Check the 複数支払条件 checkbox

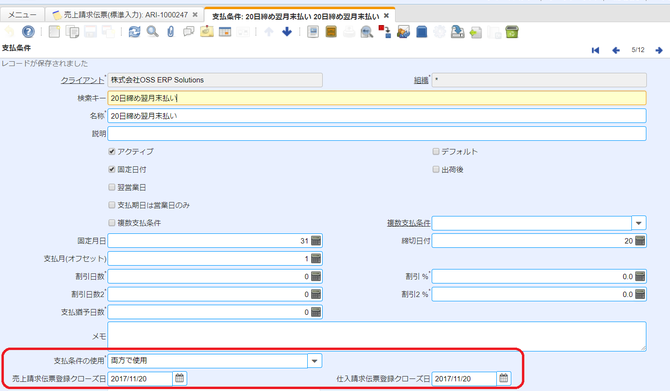pyautogui.click(x=112, y=223)
